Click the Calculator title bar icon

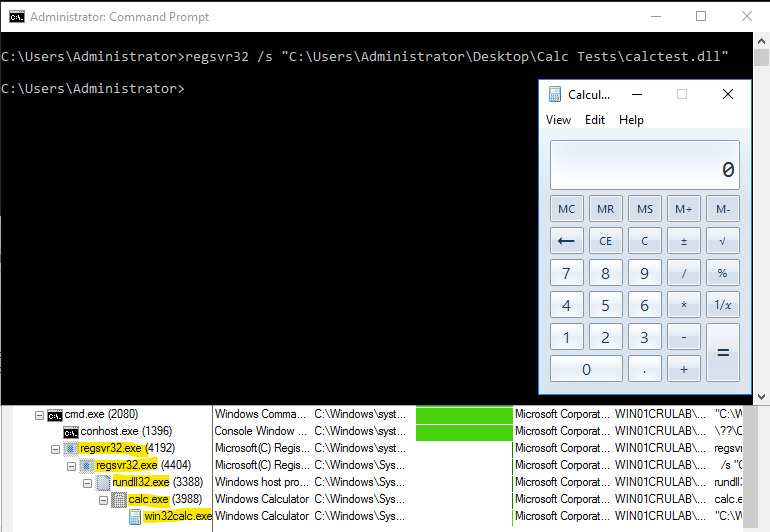click(556, 95)
